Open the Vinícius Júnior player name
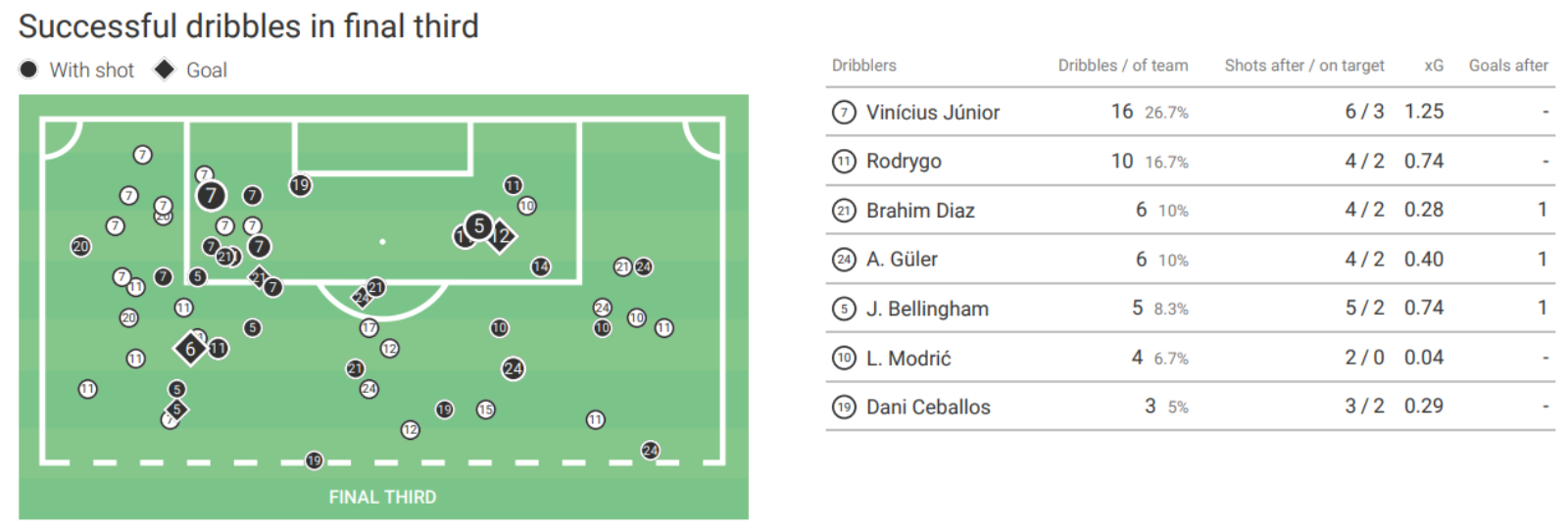The image size is (1568, 532). tap(932, 113)
